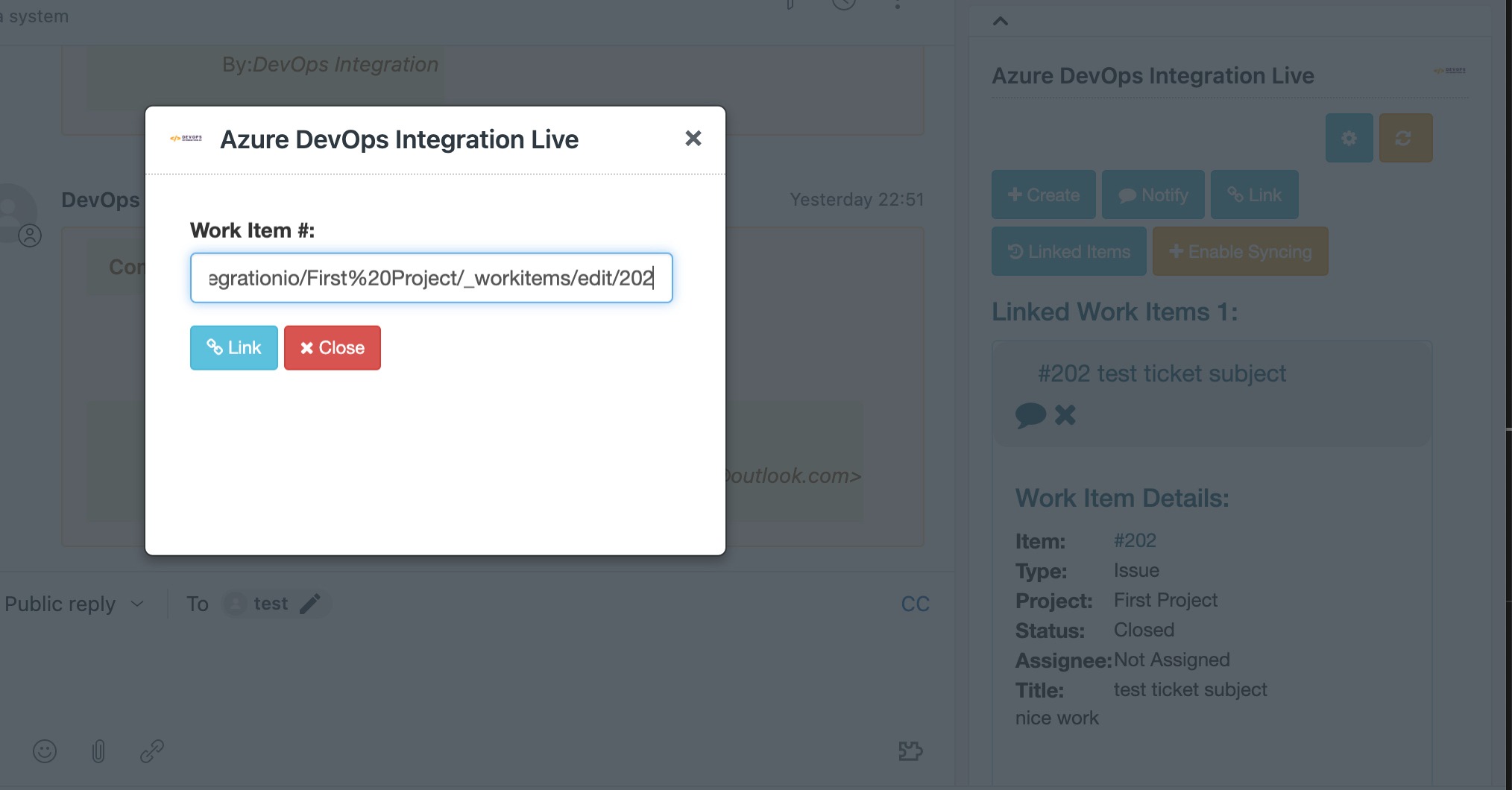1512x790 pixels.
Task: Click the By:DevOps Integration text
Action: click(x=330, y=65)
